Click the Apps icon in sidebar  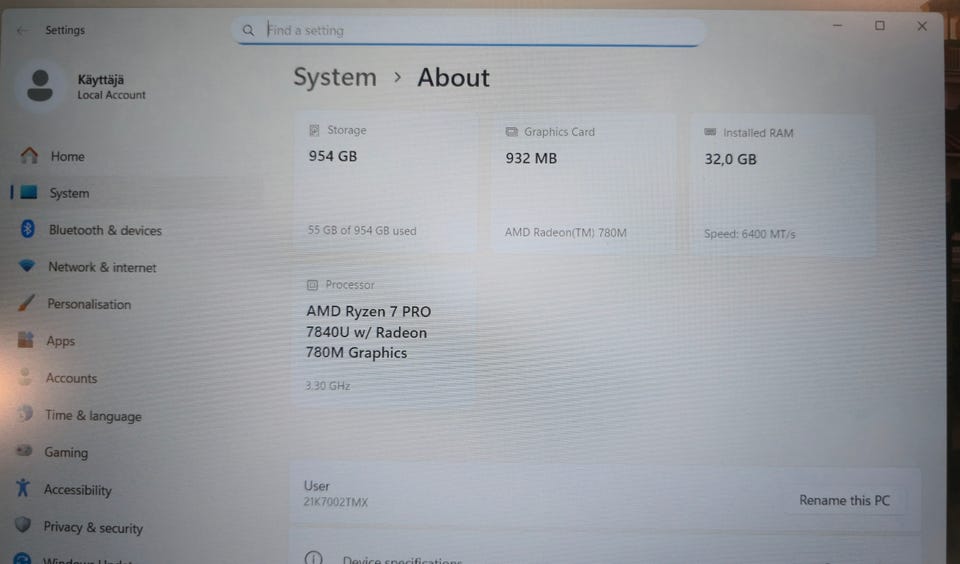click(x=25, y=339)
